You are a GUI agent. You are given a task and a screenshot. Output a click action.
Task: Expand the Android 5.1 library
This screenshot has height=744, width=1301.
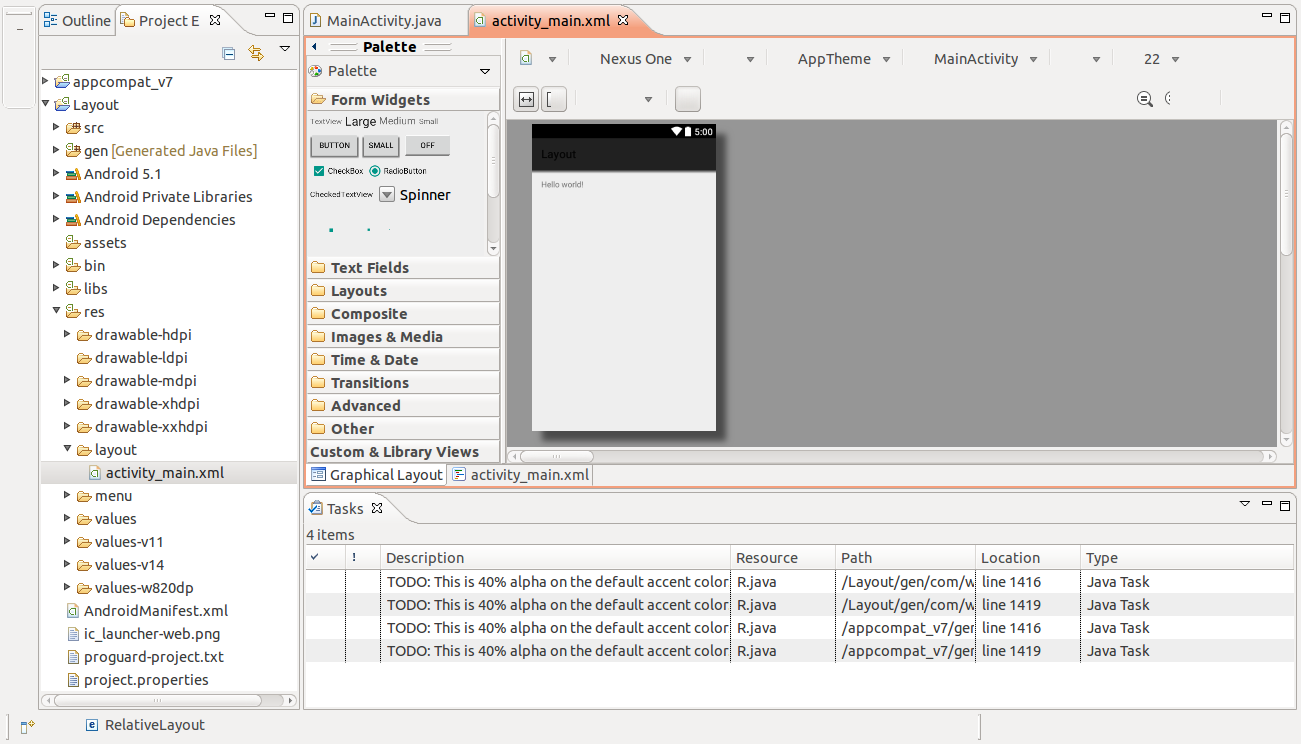(x=57, y=174)
